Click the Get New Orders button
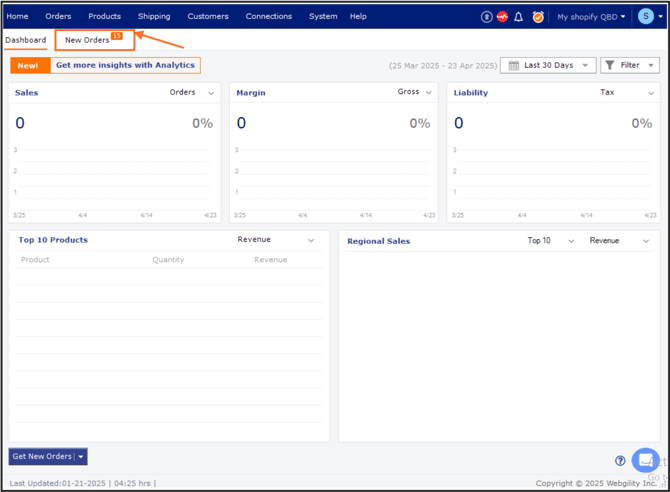 pos(41,457)
